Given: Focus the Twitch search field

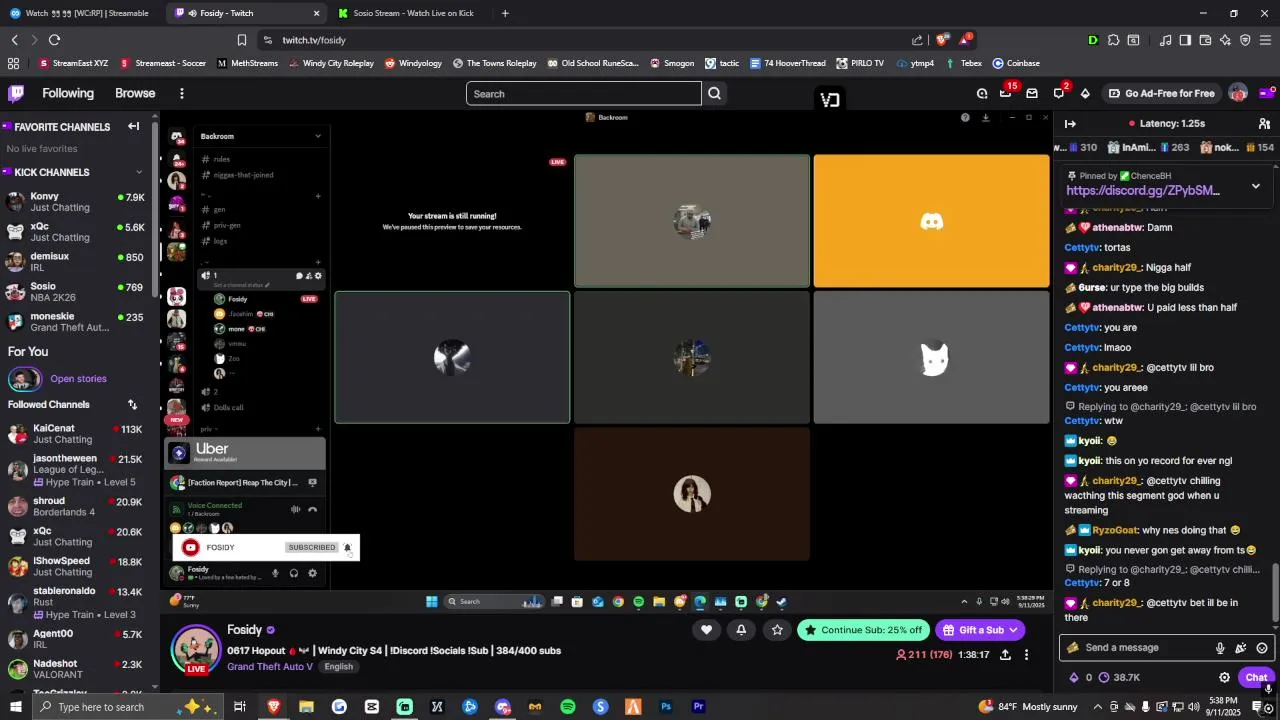Looking at the screenshot, I should point(584,93).
